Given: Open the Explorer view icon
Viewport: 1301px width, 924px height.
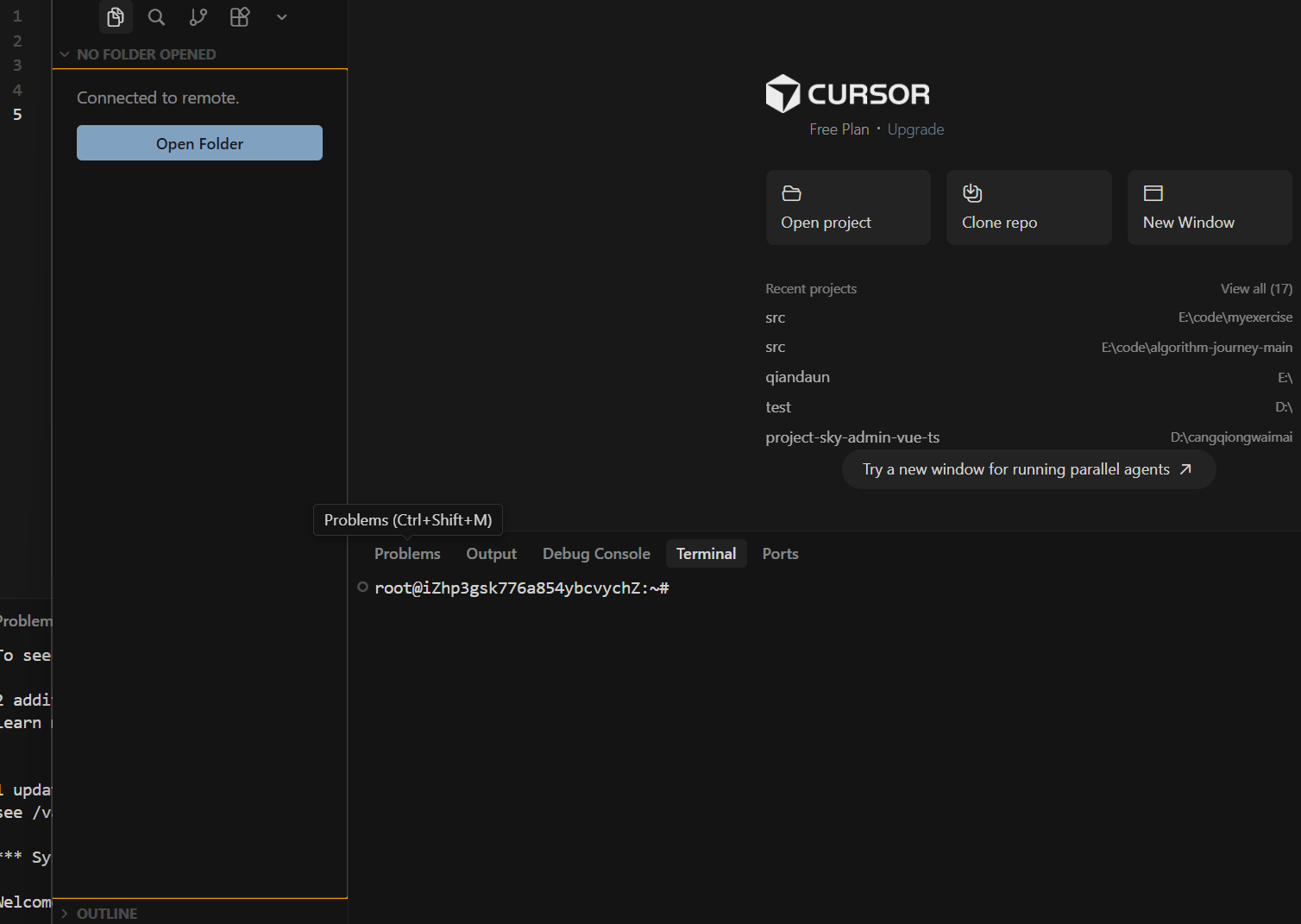Looking at the screenshot, I should 116,17.
